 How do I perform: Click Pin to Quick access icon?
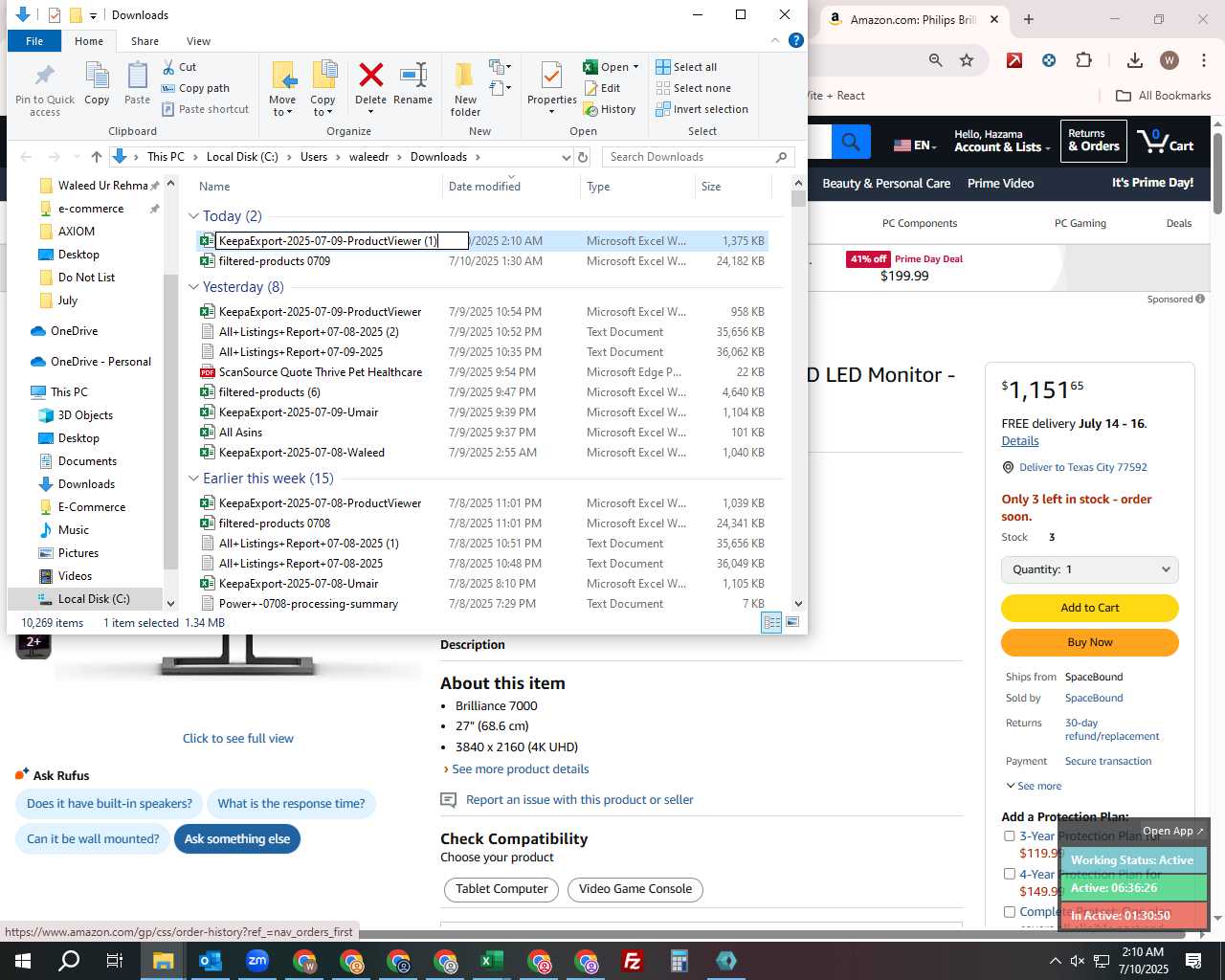coord(44,88)
